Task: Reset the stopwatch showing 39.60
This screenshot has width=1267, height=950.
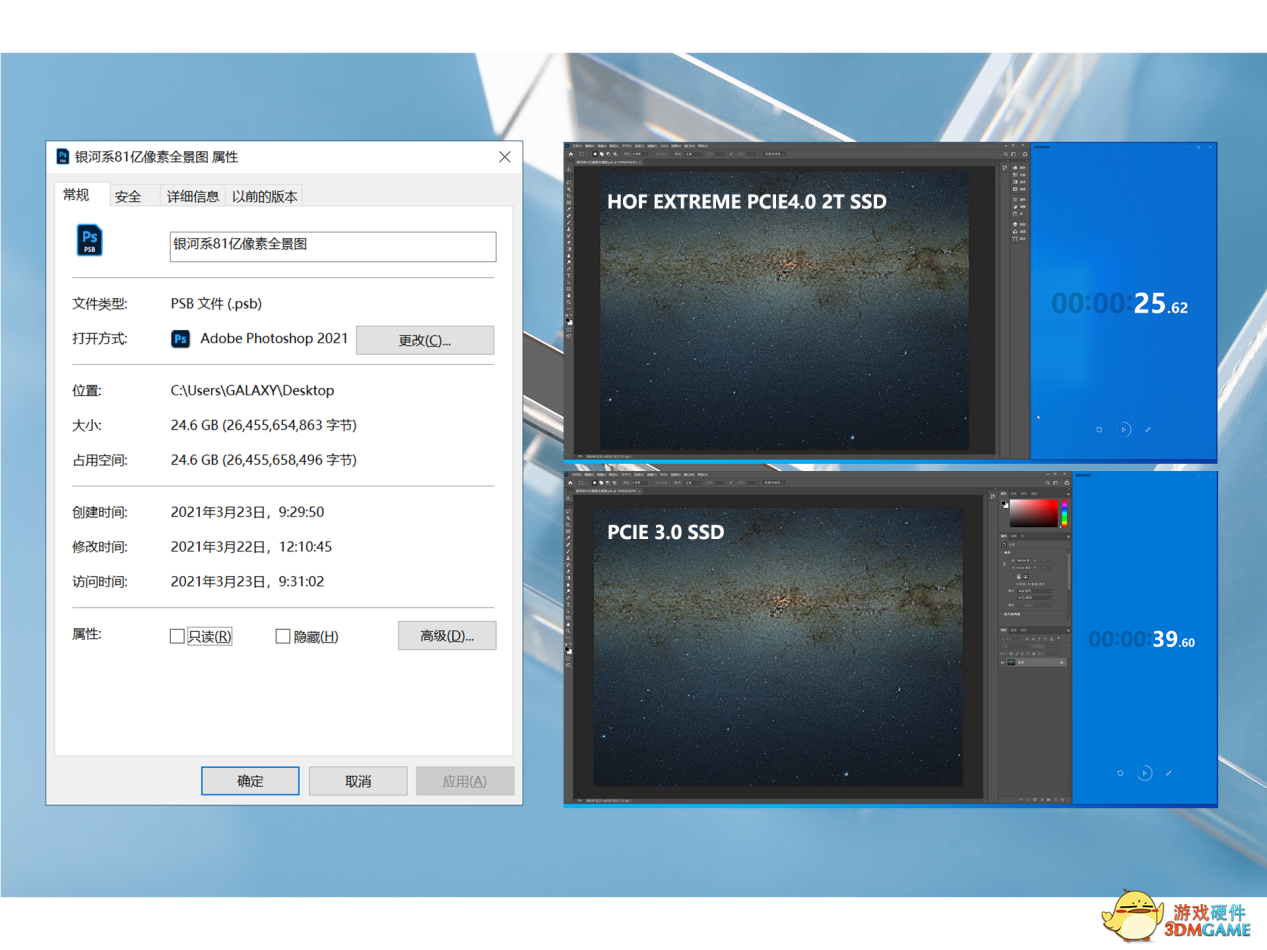Action: click(1120, 773)
